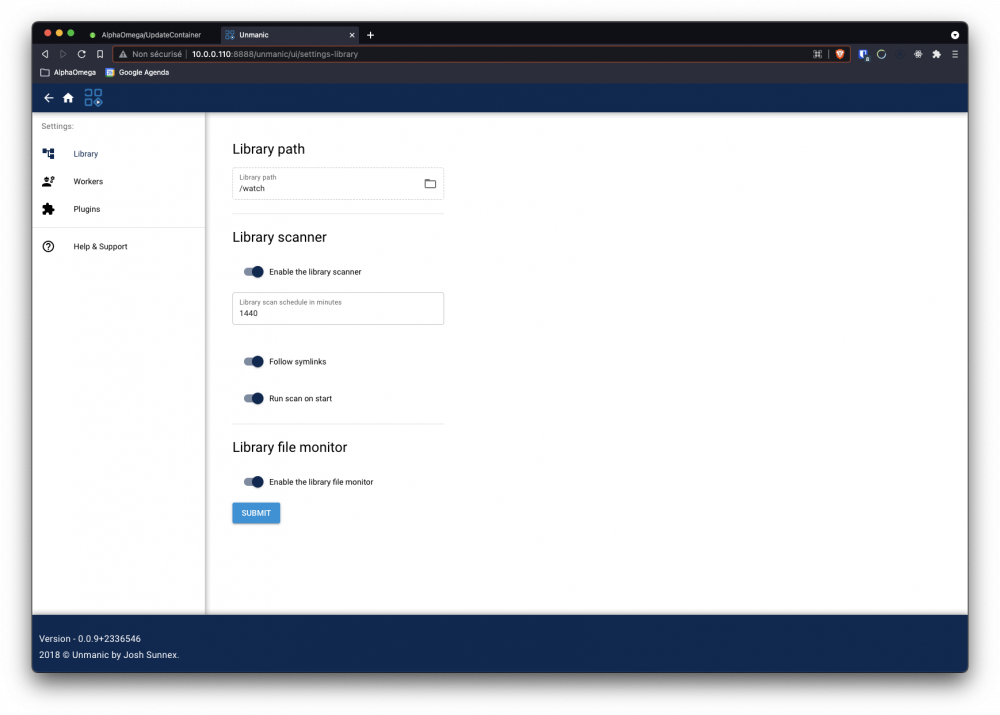Click the bookmark icon in browser toolbar

coord(100,54)
